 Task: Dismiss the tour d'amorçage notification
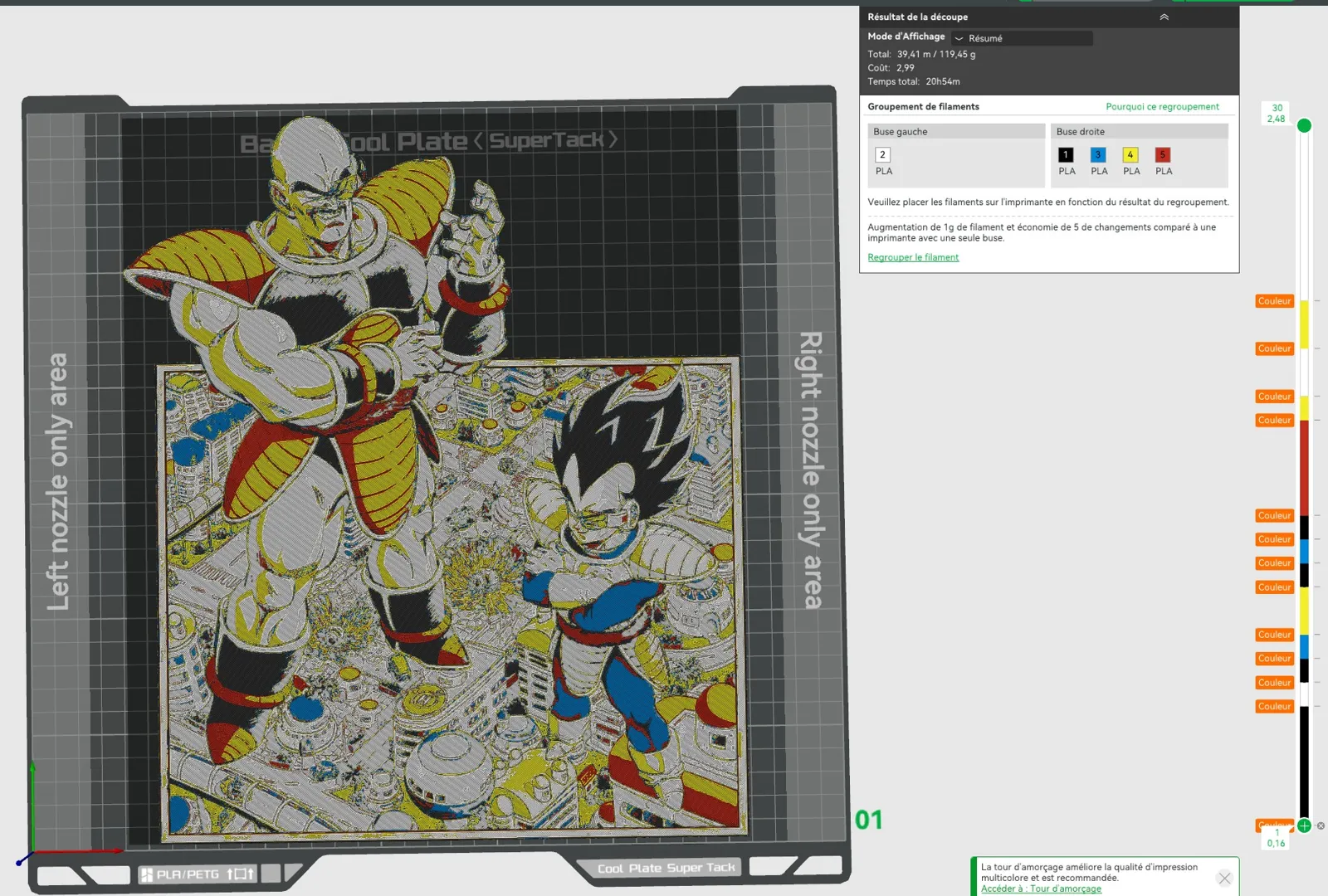[x=1224, y=878]
